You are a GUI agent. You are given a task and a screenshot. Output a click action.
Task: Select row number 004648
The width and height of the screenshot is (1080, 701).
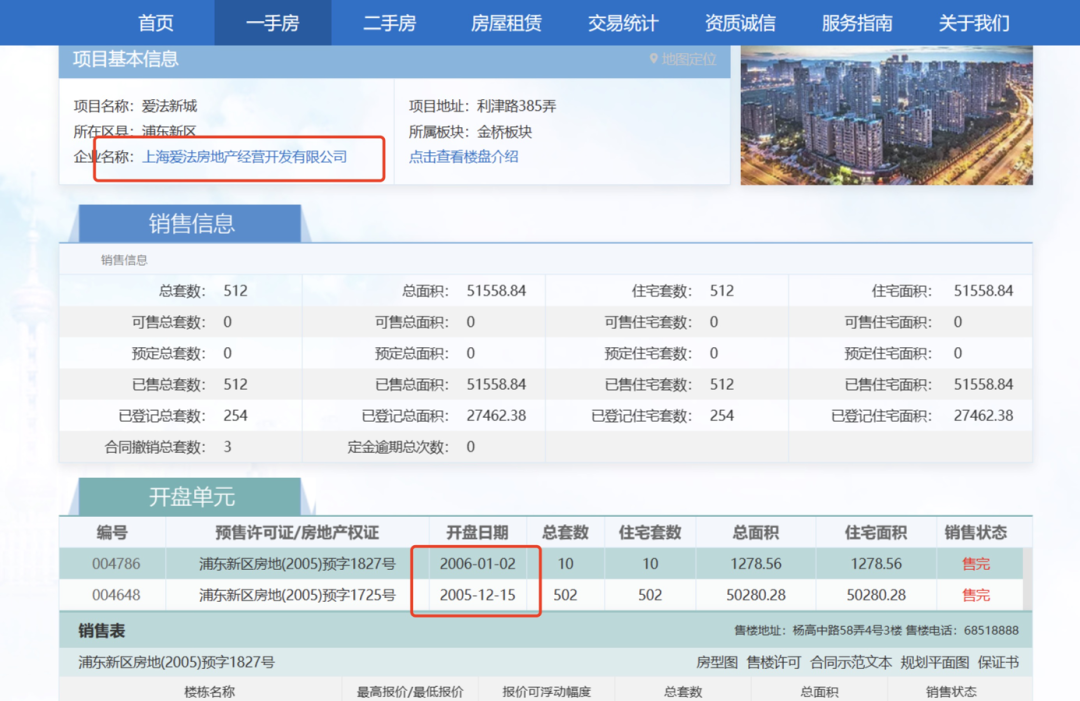[116, 595]
